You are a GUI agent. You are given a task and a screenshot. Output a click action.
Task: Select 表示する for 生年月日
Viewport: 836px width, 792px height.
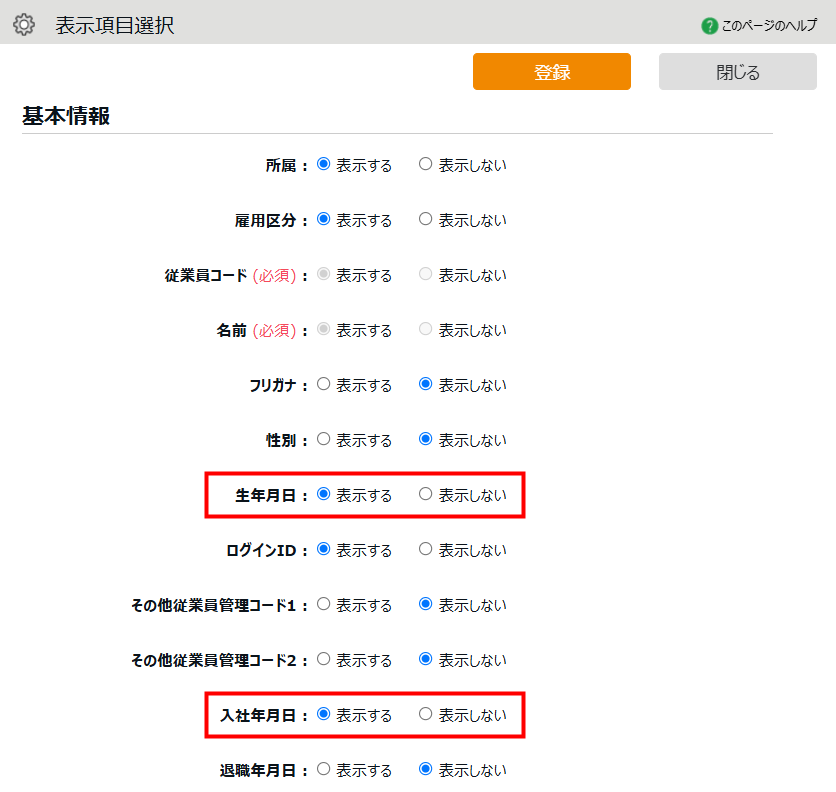(x=324, y=494)
